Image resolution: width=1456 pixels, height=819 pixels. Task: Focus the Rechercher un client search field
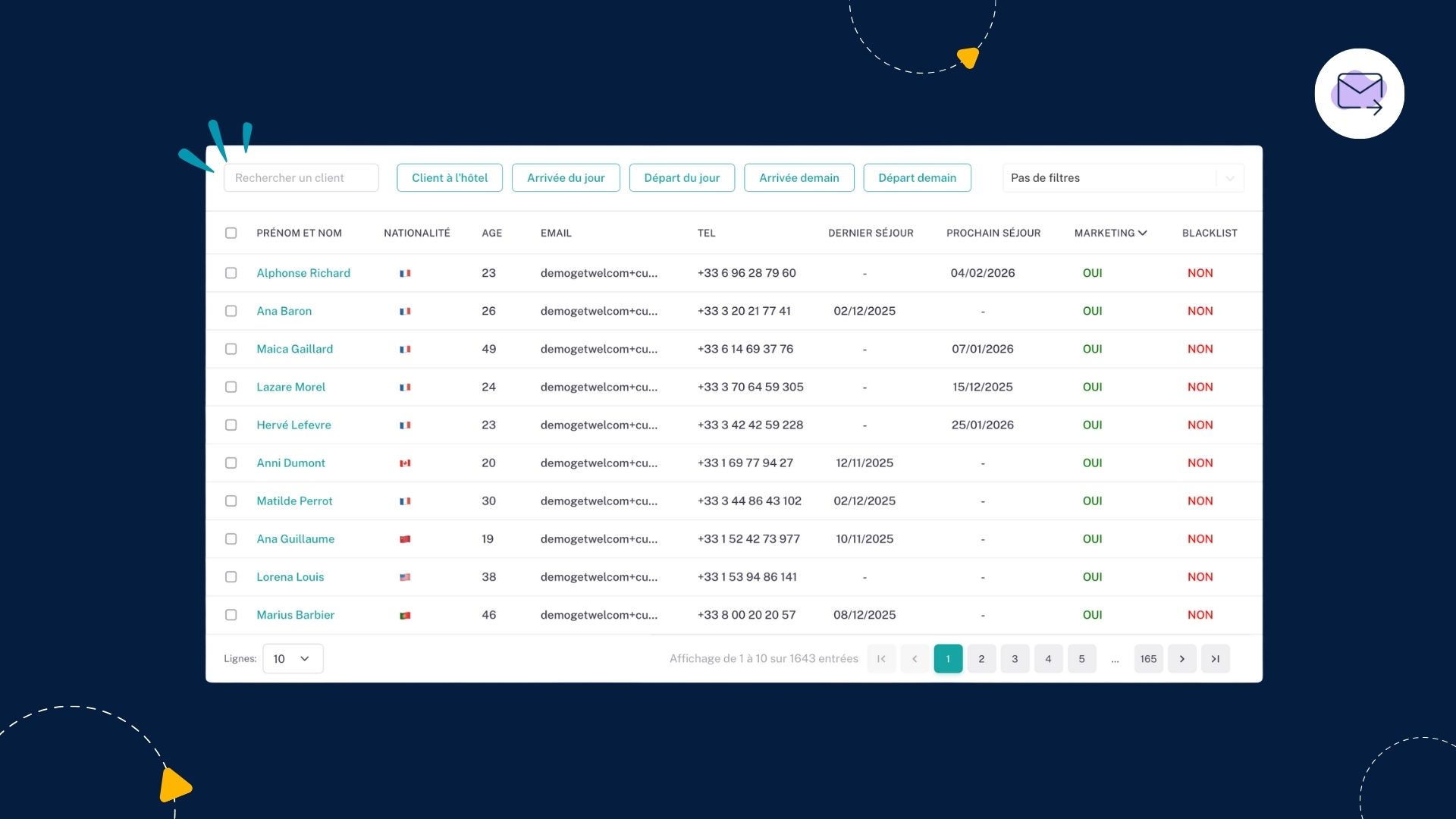coord(301,177)
